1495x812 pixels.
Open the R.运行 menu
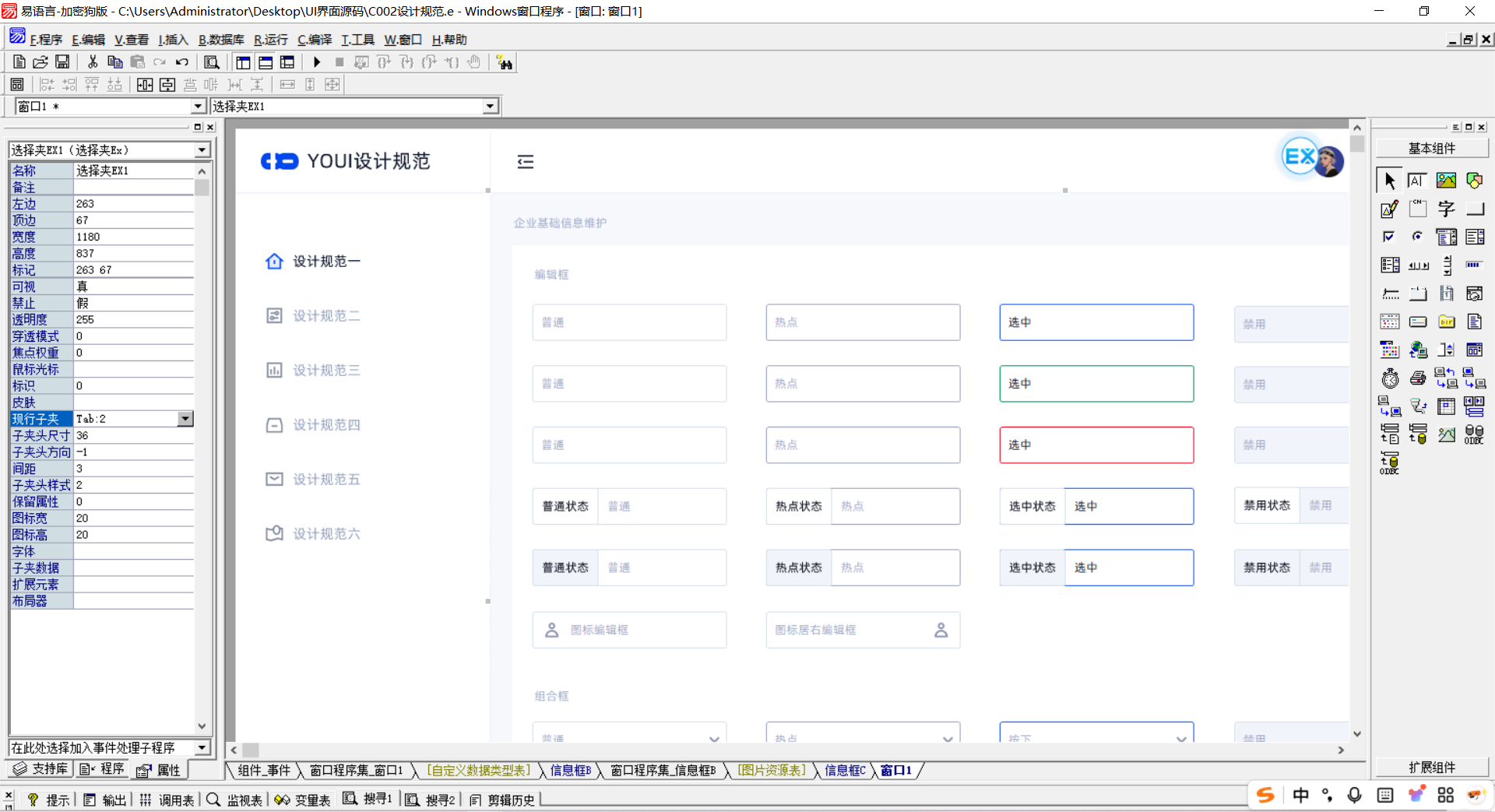pyautogui.click(x=270, y=40)
